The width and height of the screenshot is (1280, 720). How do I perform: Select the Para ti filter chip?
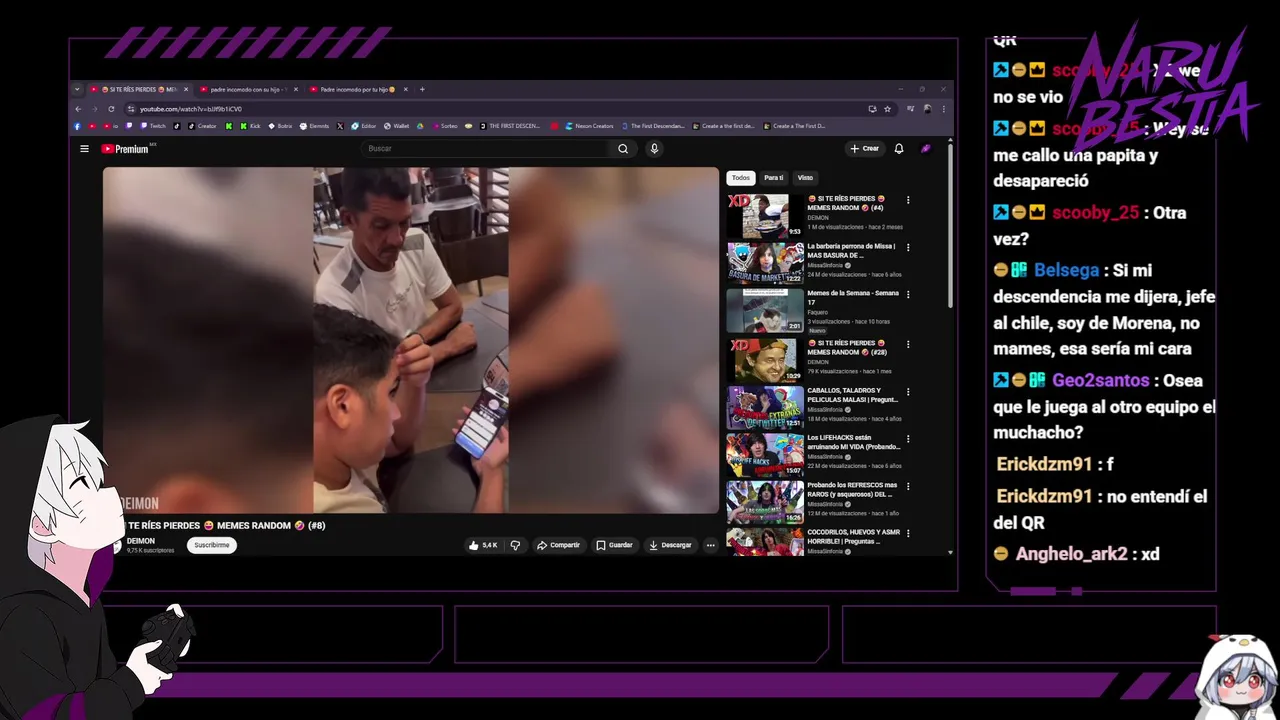coord(774,178)
